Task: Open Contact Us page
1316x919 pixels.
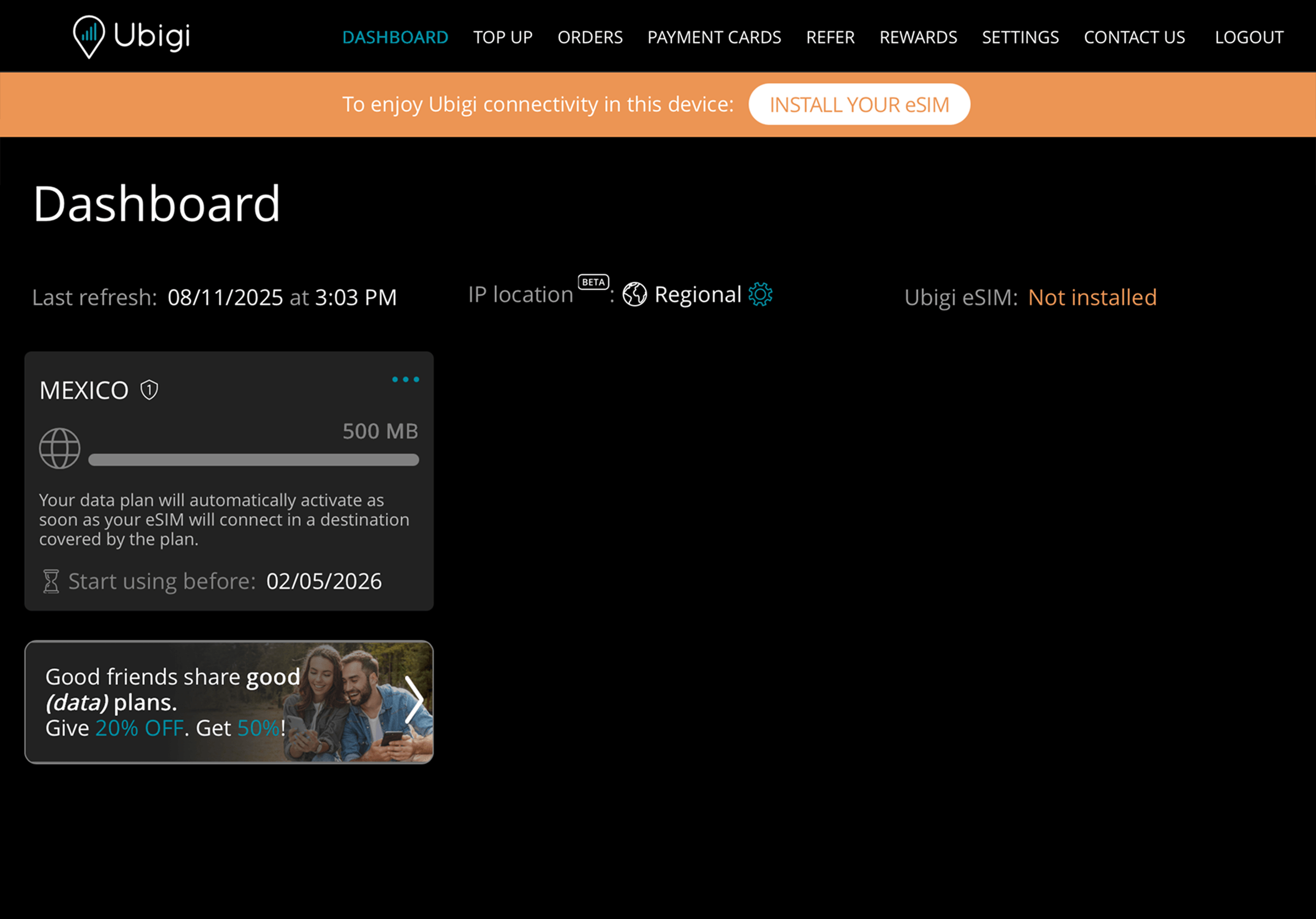Action: [x=1134, y=37]
